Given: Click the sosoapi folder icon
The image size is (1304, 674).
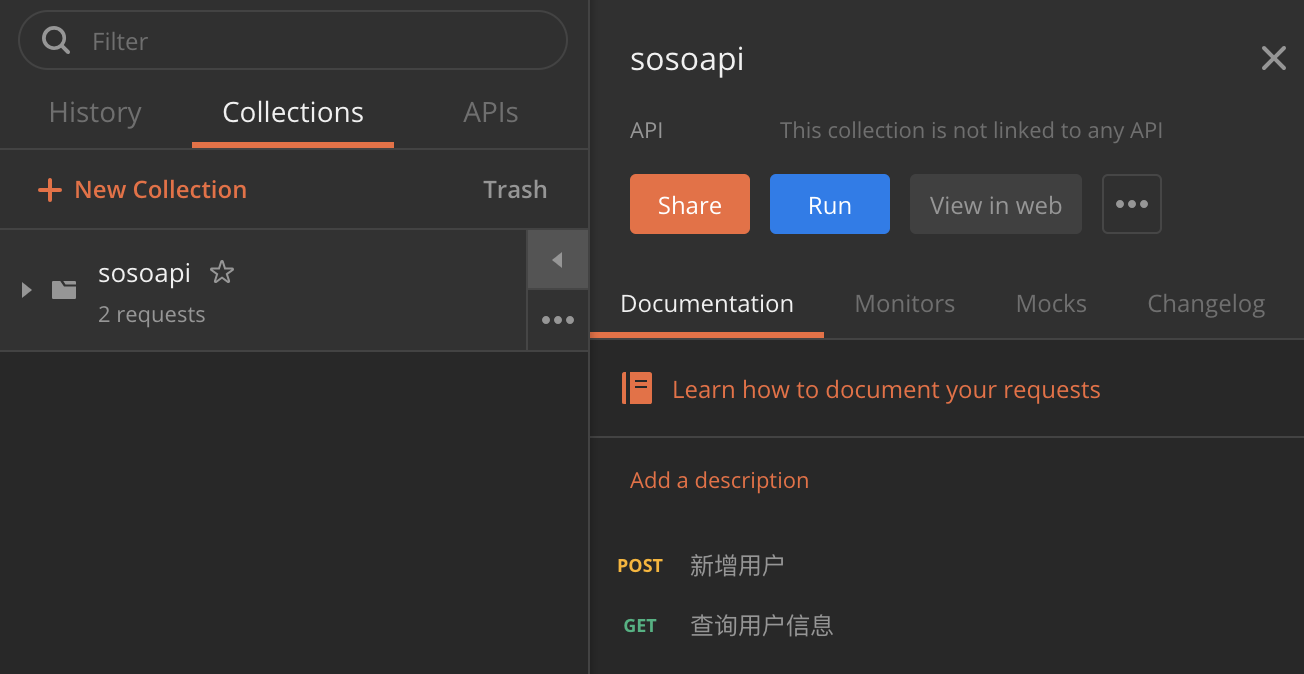Looking at the screenshot, I should pyautogui.click(x=64, y=290).
